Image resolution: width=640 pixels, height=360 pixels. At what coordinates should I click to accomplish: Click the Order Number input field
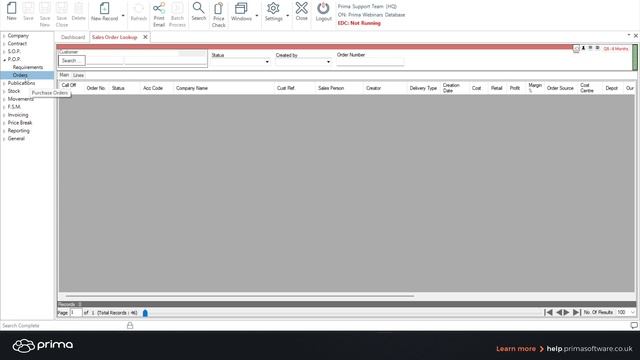[370, 62]
